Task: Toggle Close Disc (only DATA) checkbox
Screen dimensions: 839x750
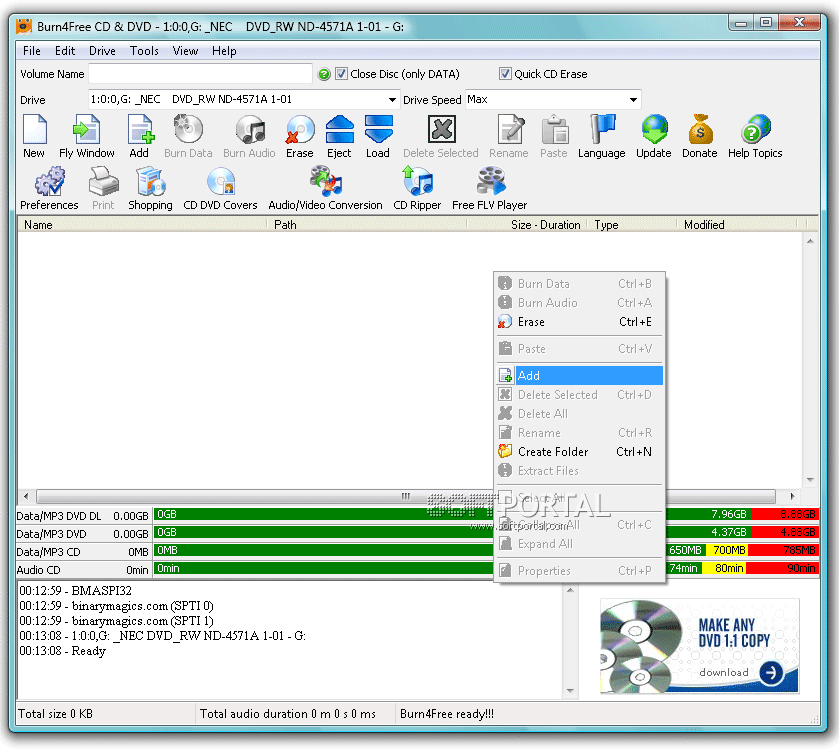Action: 342,74
